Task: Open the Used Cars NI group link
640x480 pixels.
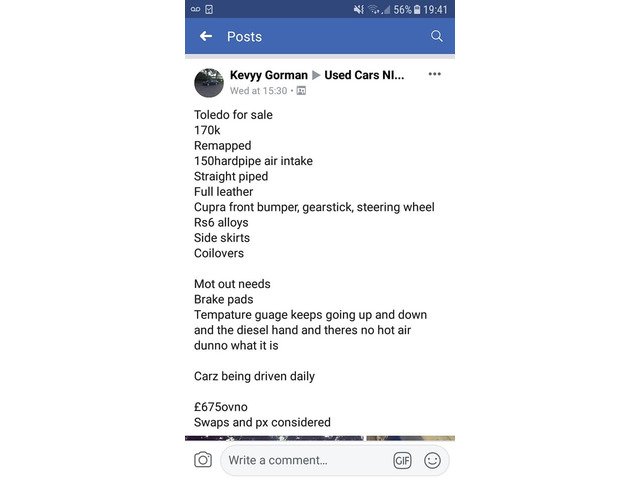Action: coord(365,75)
